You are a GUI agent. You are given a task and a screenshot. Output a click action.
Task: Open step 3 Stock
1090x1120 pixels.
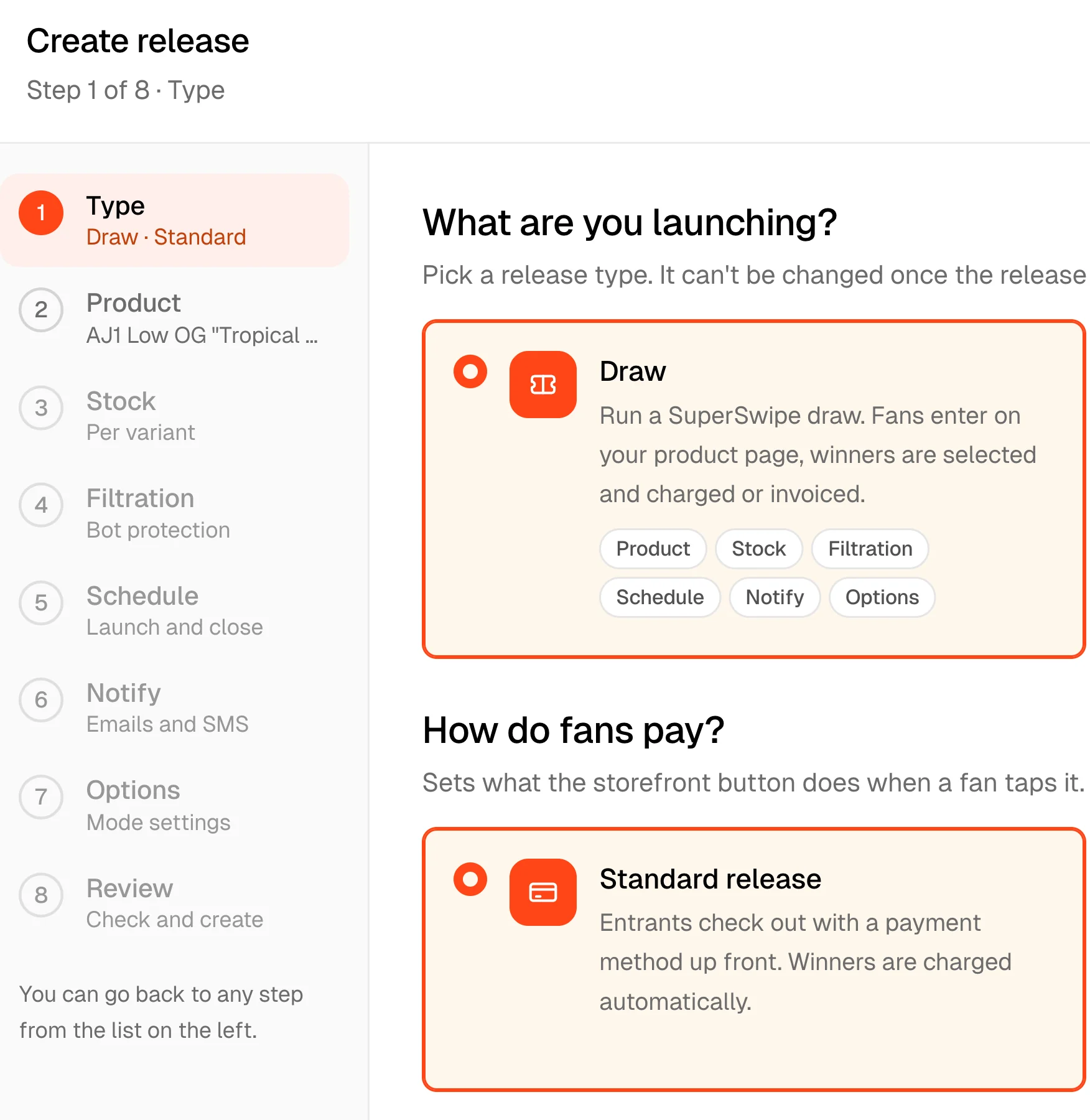pyautogui.click(x=175, y=416)
